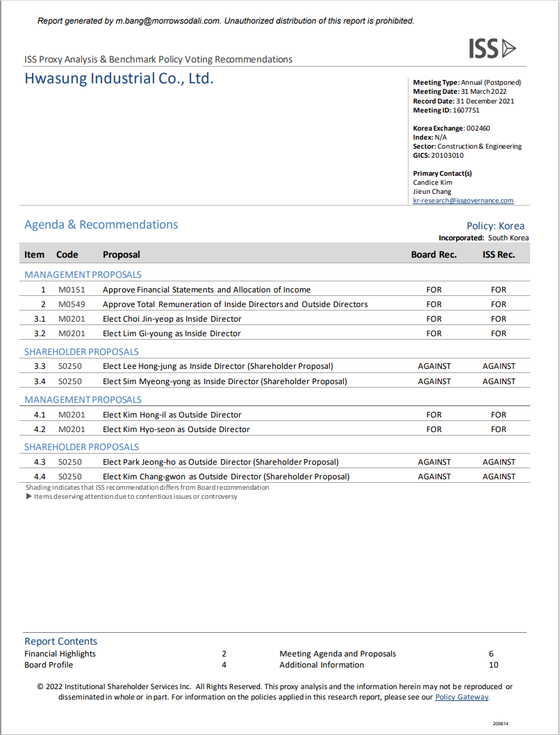Click the first SHAREHOLDER PROPOSALS section heading
Viewport: 560px width, 735px height.
(82, 352)
